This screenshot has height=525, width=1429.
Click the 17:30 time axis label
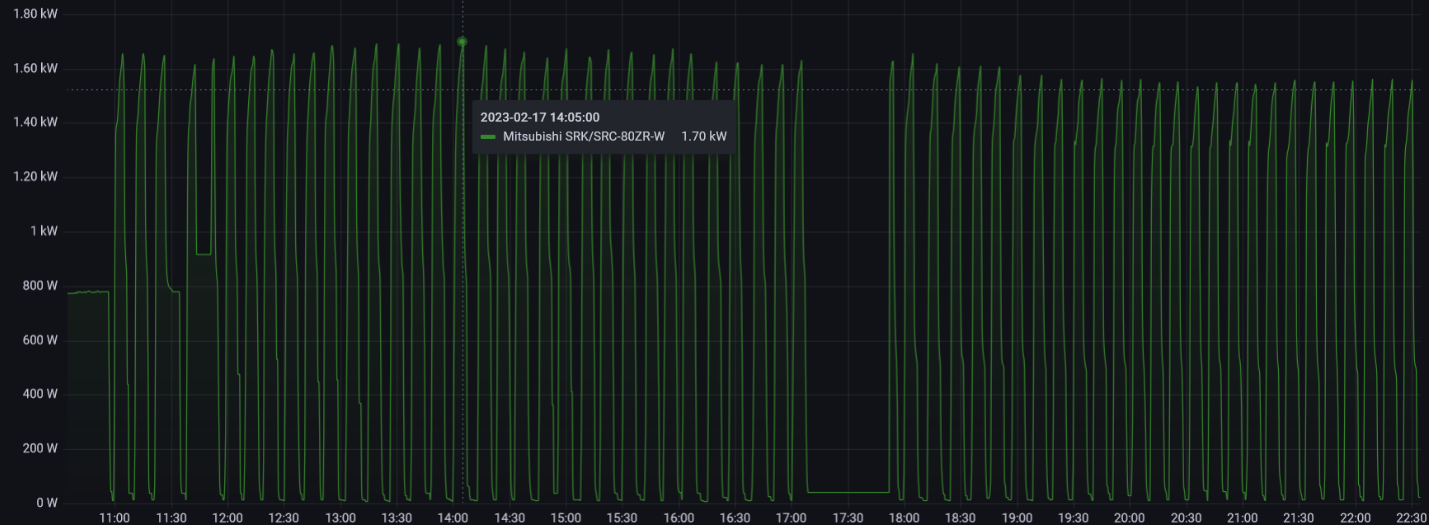848,518
